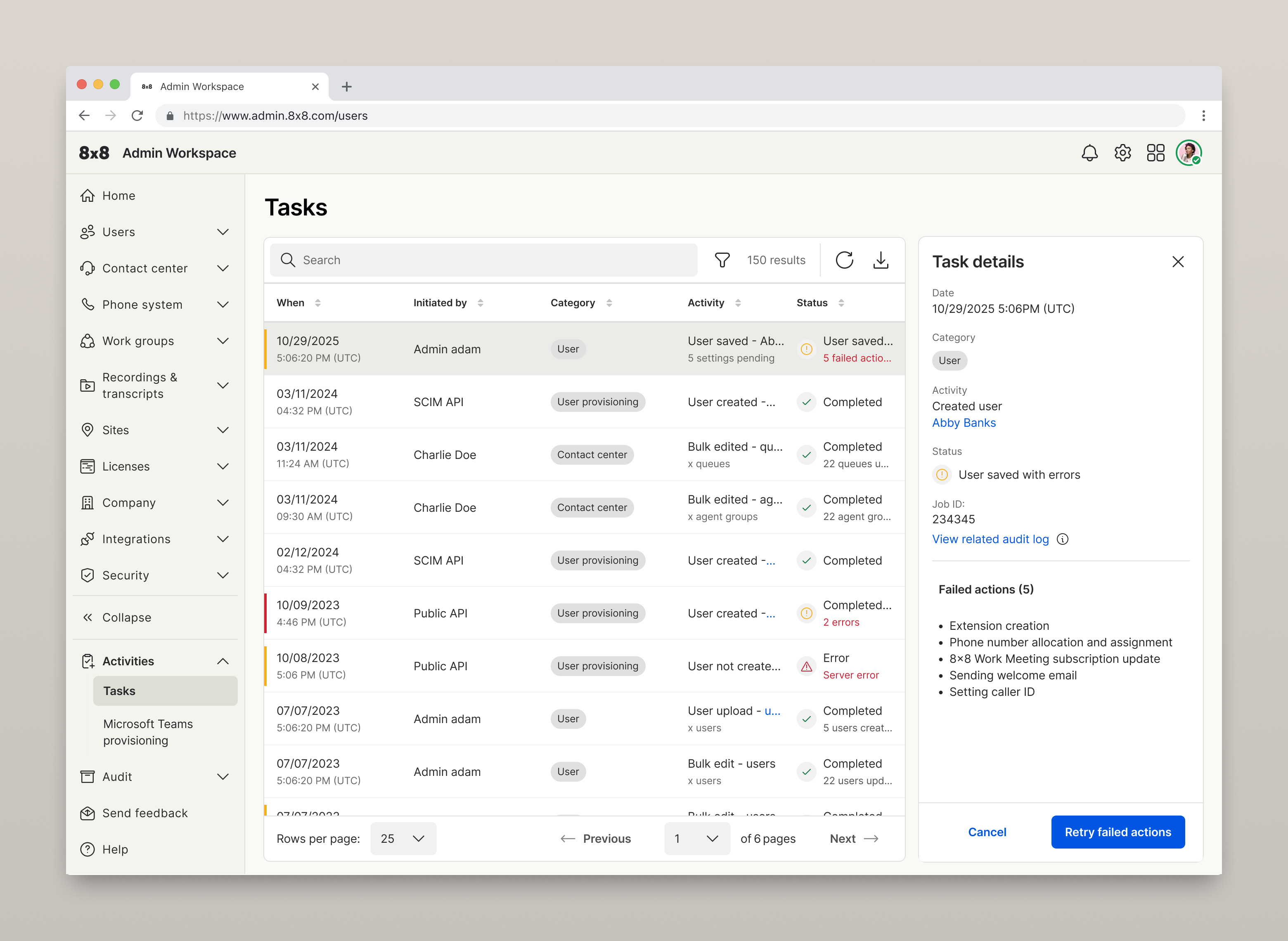Sort the table by When column
This screenshot has height=941, width=1288.
coord(317,303)
